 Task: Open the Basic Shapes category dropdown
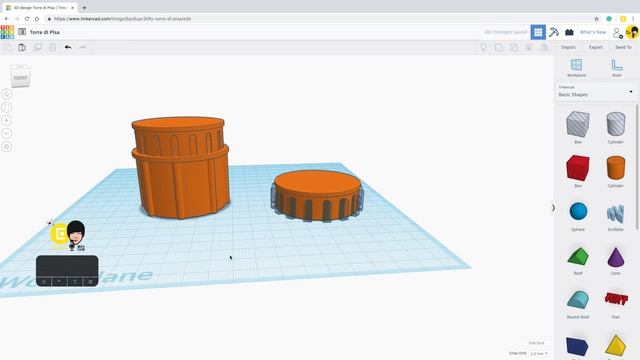596,91
